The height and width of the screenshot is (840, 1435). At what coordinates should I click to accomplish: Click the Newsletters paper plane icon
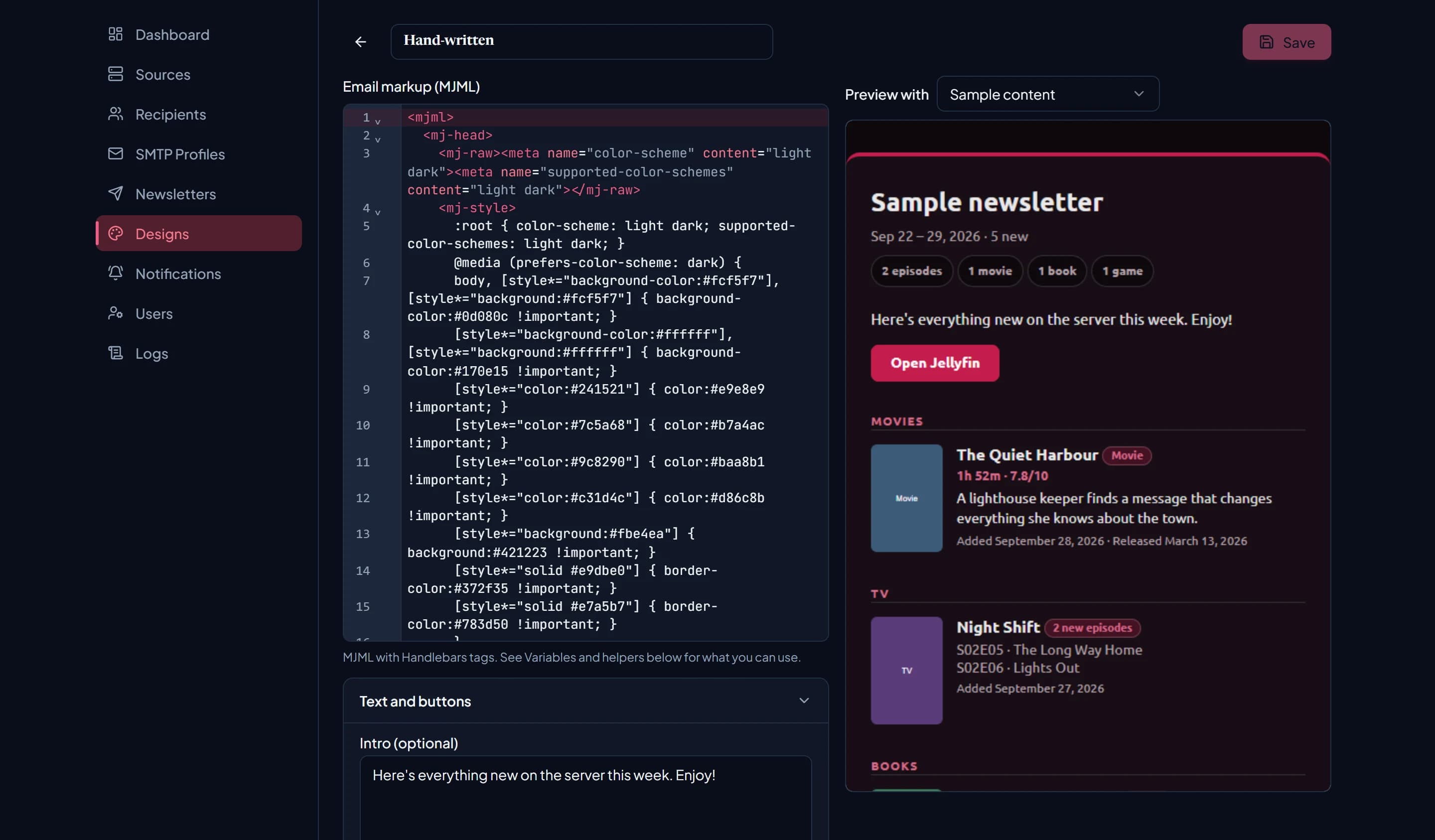pyautogui.click(x=116, y=194)
